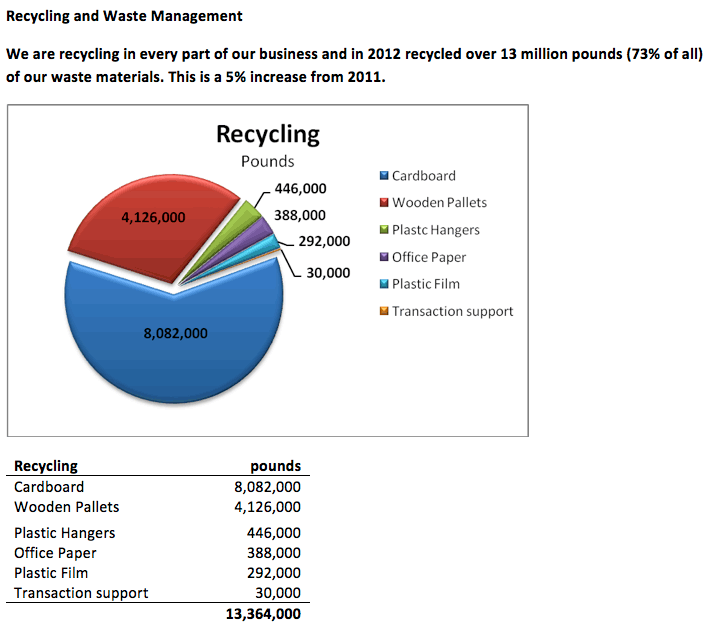Select the 'Plastic Film' legend label
The width and height of the screenshot is (708, 629).
(426, 284)
